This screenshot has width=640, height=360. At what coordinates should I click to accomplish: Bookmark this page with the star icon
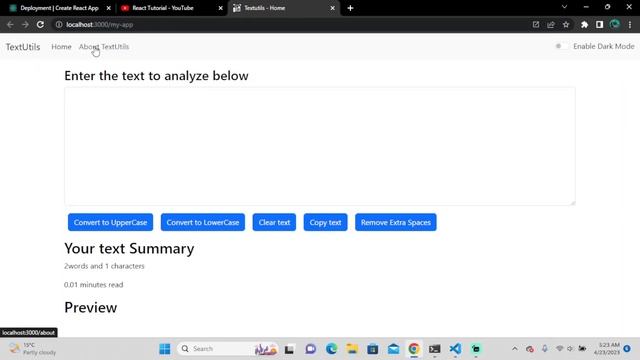click(566, 24)
